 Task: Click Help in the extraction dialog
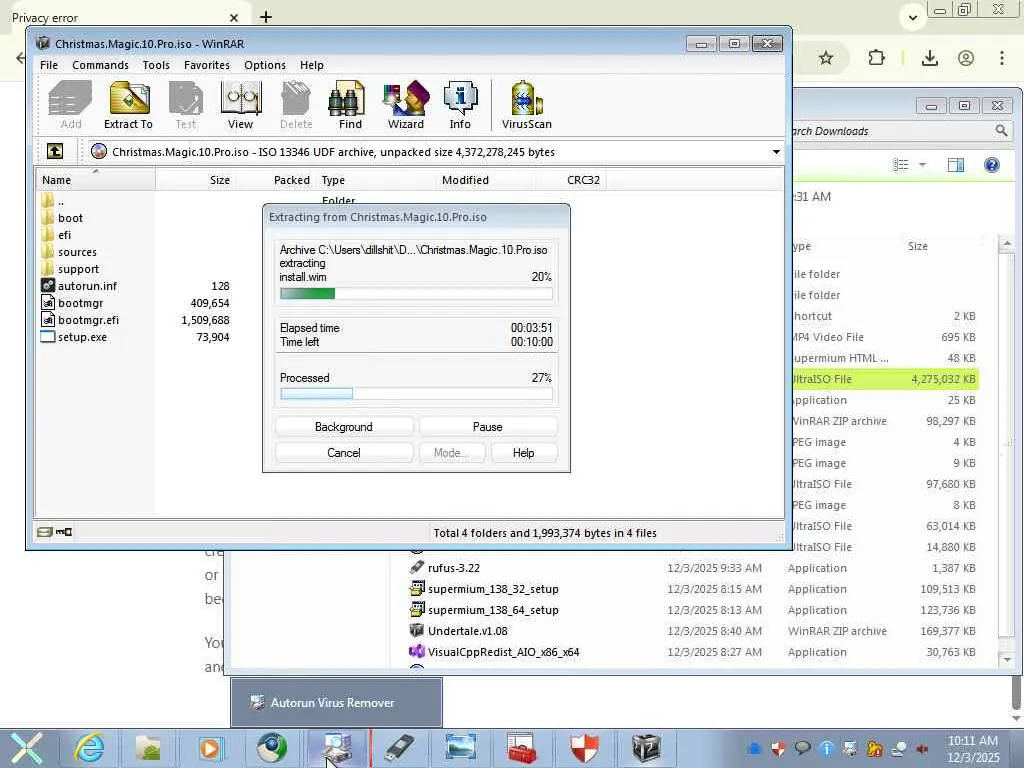pos(523,453)
